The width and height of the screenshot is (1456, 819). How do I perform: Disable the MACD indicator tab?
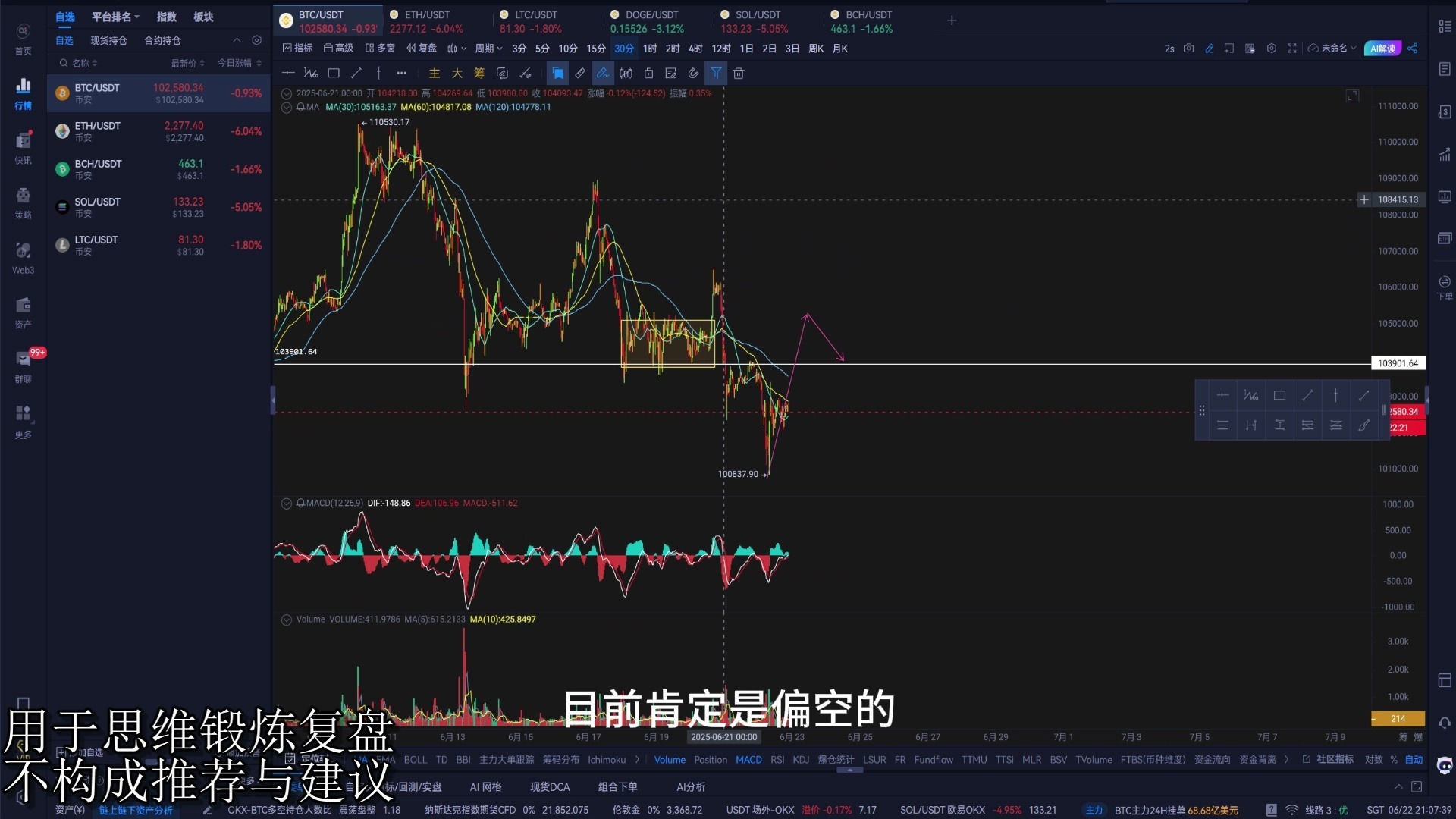(748, 759)
